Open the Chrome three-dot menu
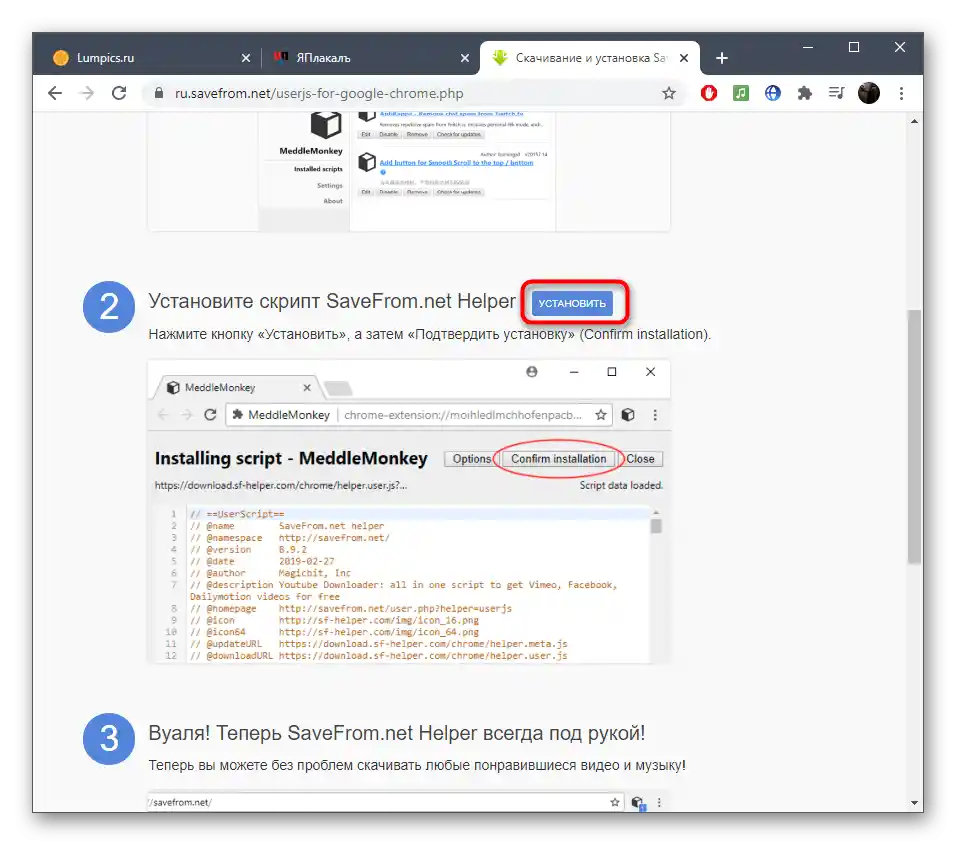Image resolution: width=956 pixels, height=845 pixels. 901,93
